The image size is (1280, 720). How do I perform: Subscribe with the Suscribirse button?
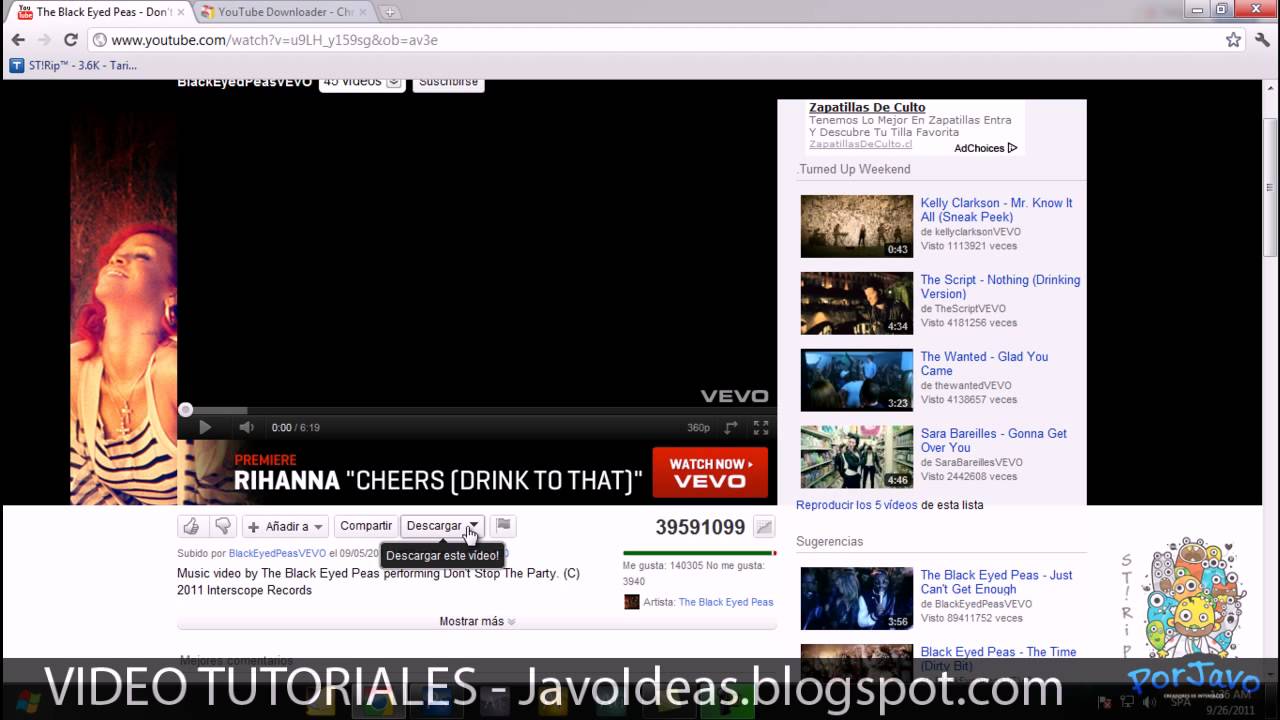[448, 82]
